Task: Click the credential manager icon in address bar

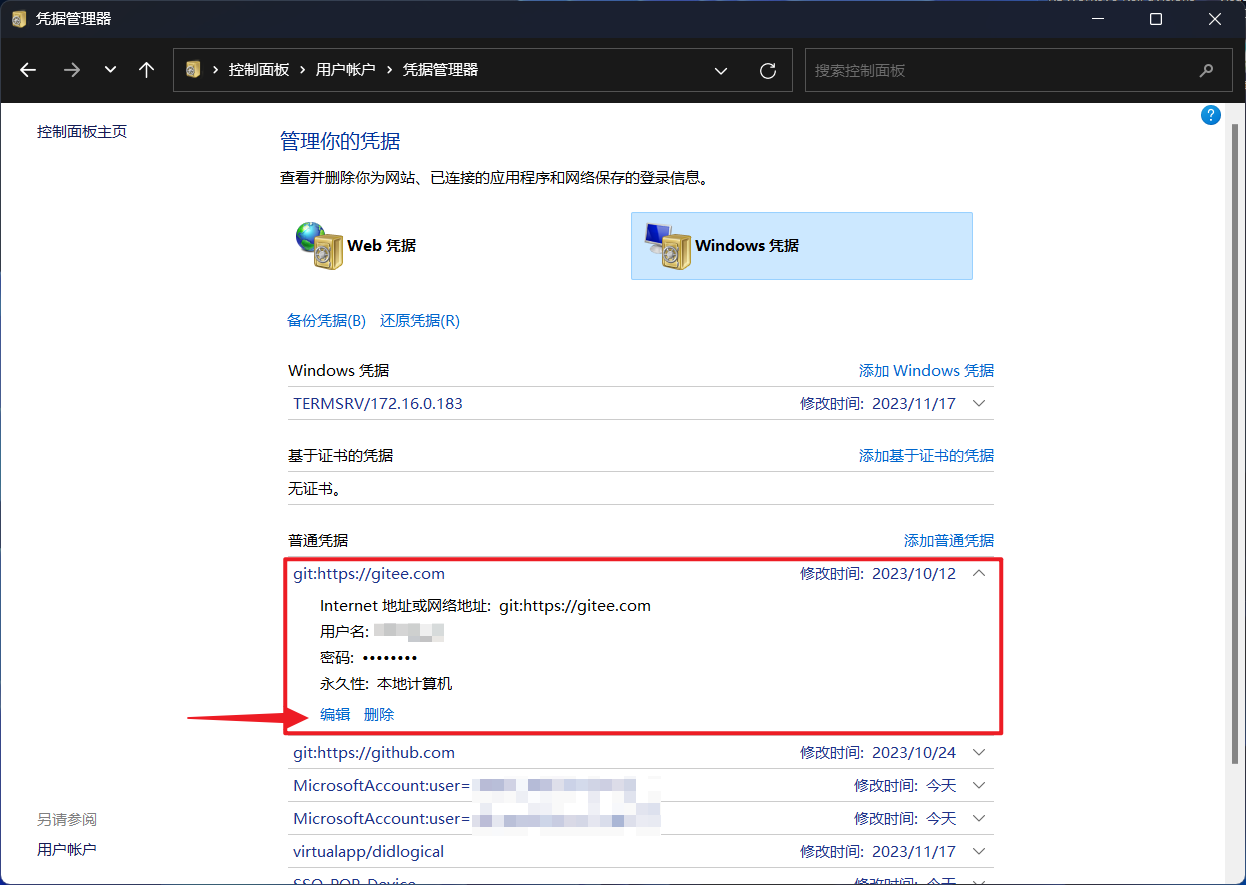Action: (x=194, y=70)
